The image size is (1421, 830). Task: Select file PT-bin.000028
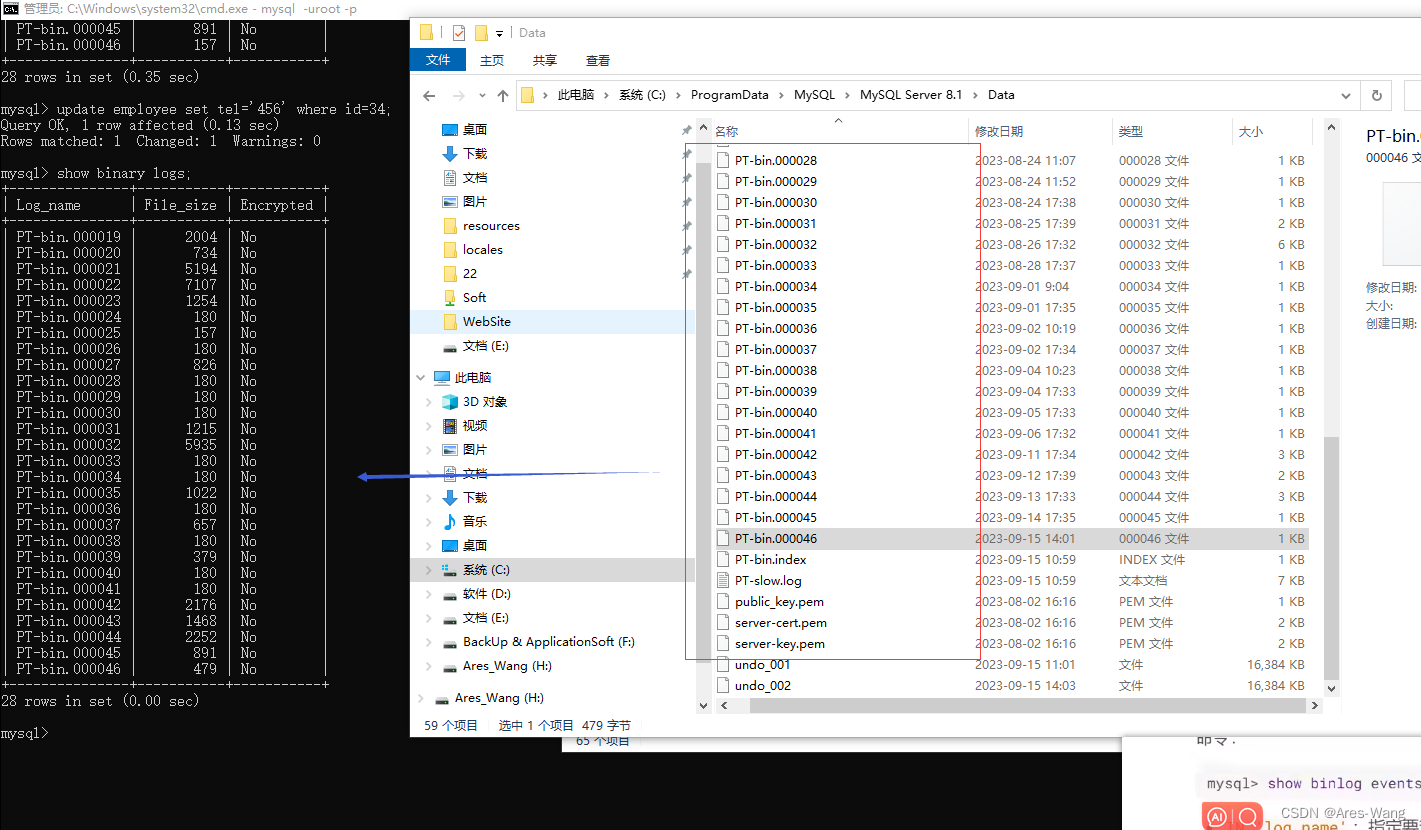pyautogui.click(x=776, y=160)
